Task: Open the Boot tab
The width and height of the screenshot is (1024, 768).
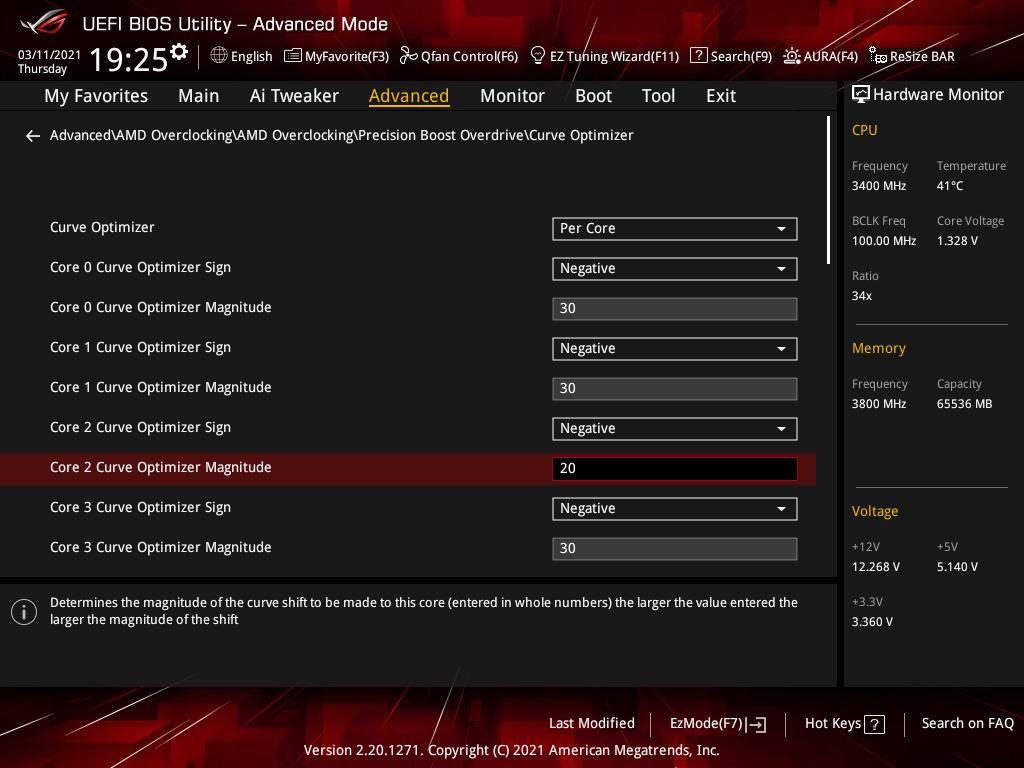Action: click(593, 96)
